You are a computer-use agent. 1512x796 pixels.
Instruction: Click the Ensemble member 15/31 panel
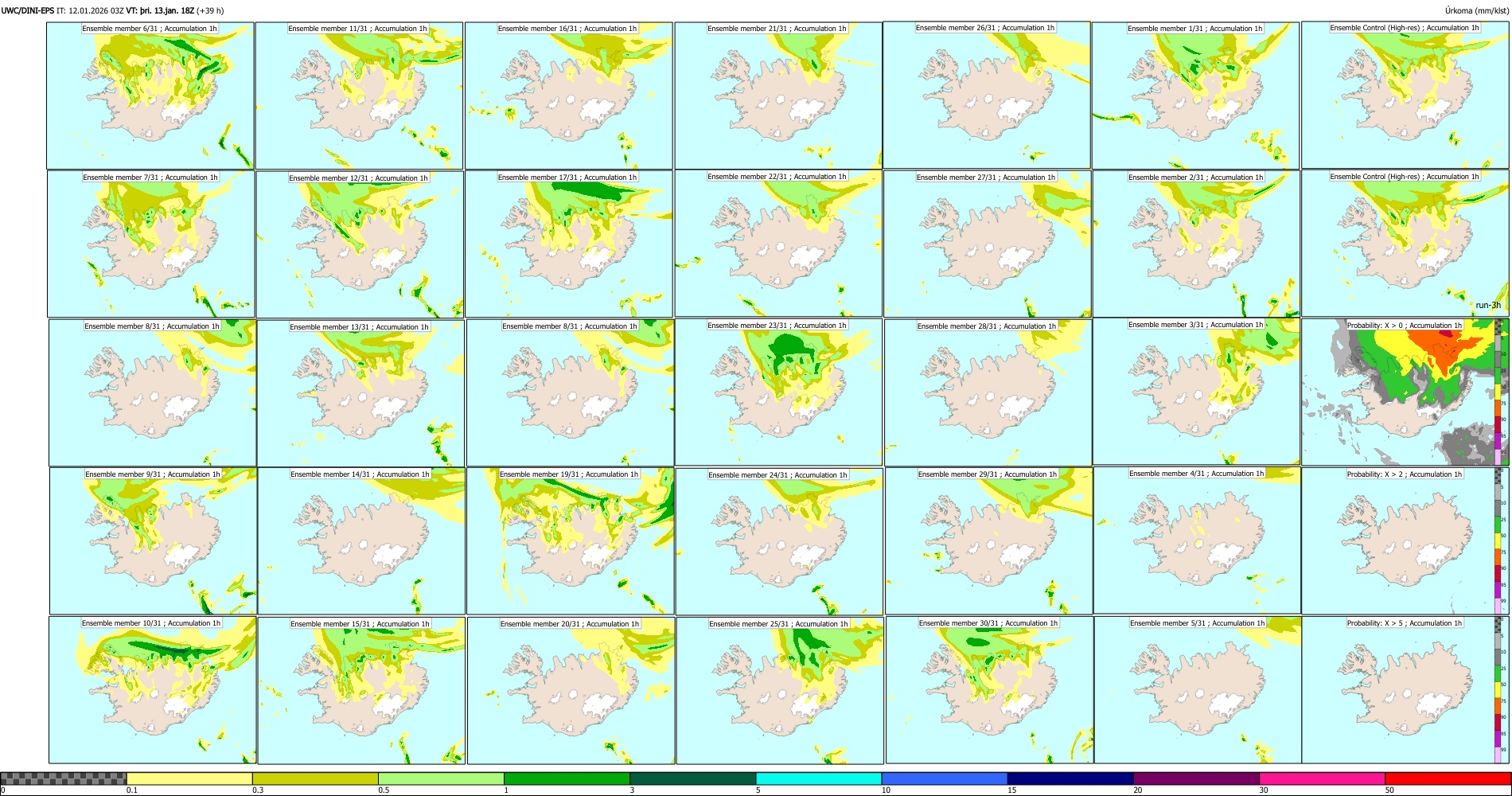(x=361, y=691)
